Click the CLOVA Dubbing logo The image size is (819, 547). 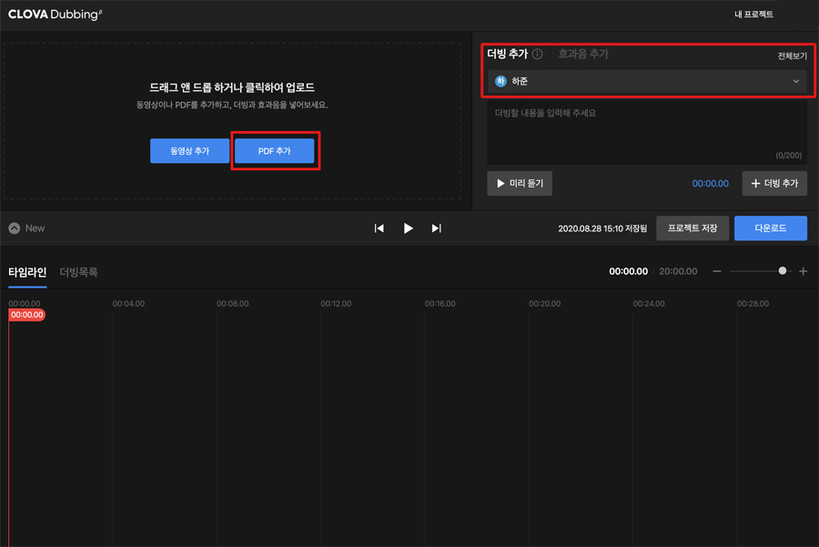pos(55,15)
